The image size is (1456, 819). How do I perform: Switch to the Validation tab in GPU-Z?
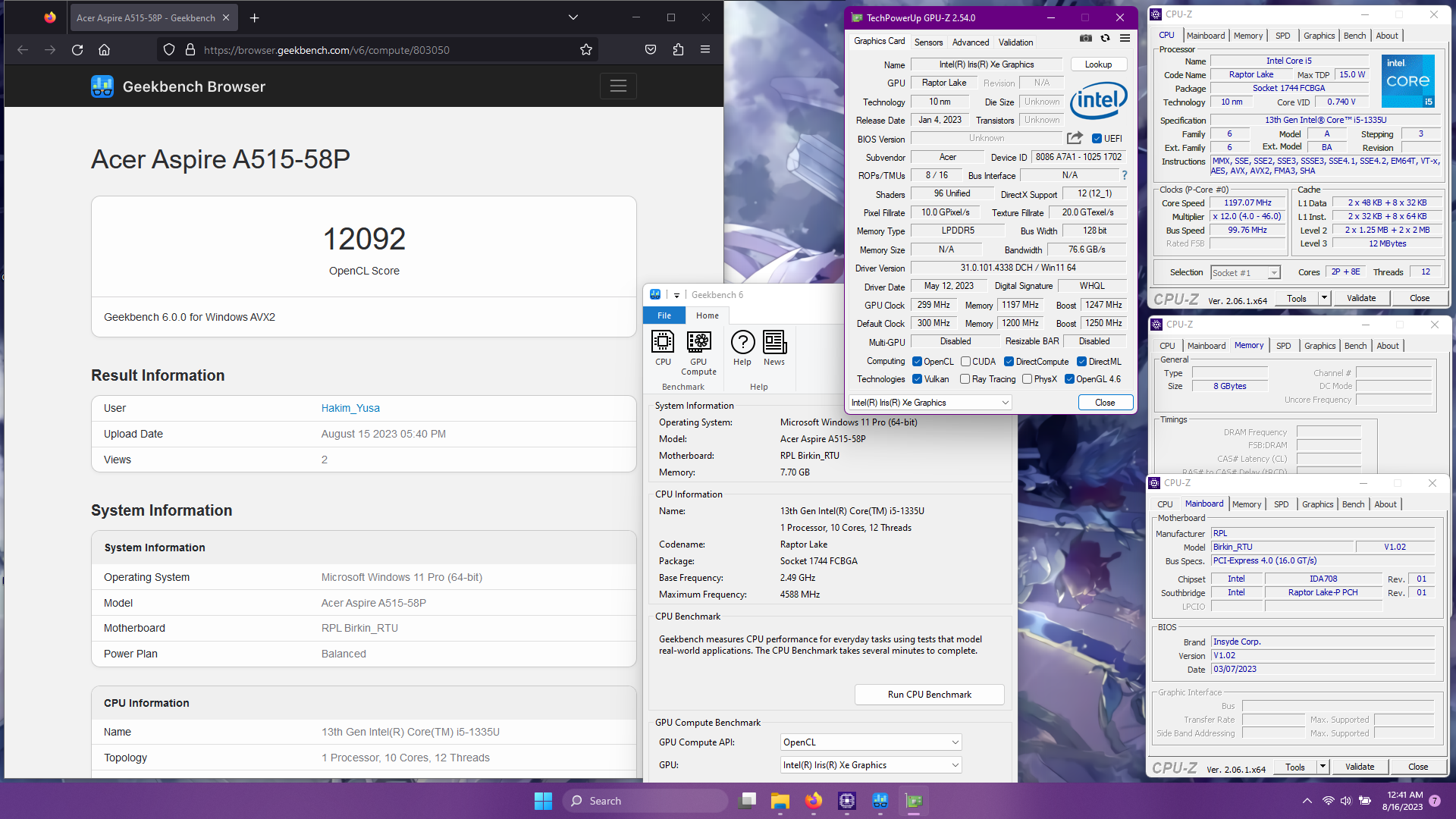(1015, 42)
